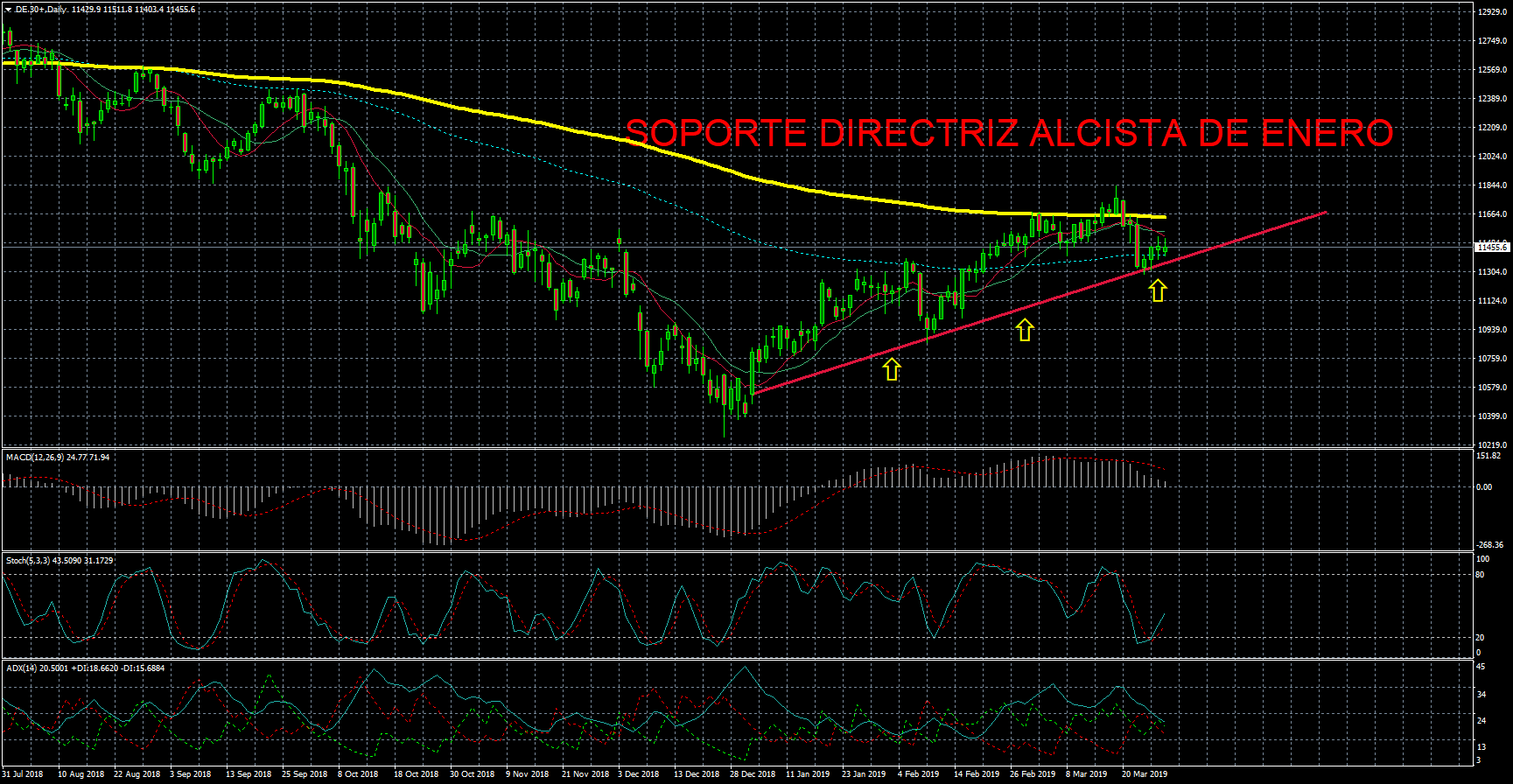
Task: Click the ADX scale value 45
Action: (x=1481, y=667)
